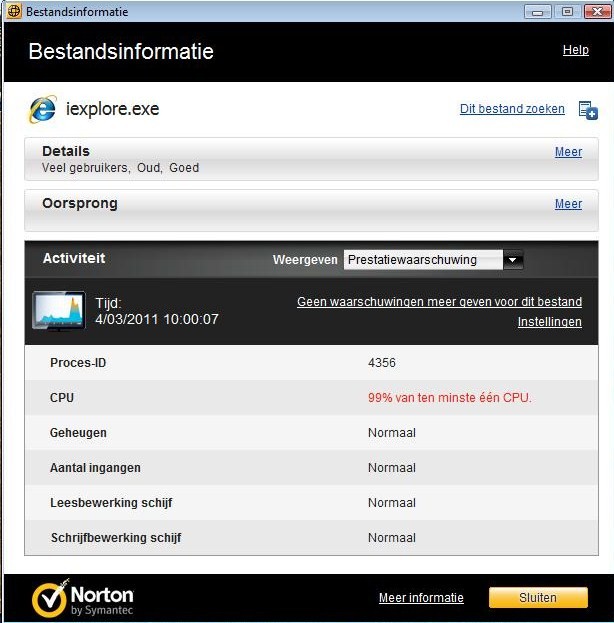Click the time stamp '4/03/2011 10:00:07'
This screenshot has width=614, height=623.
pos(157,319)
